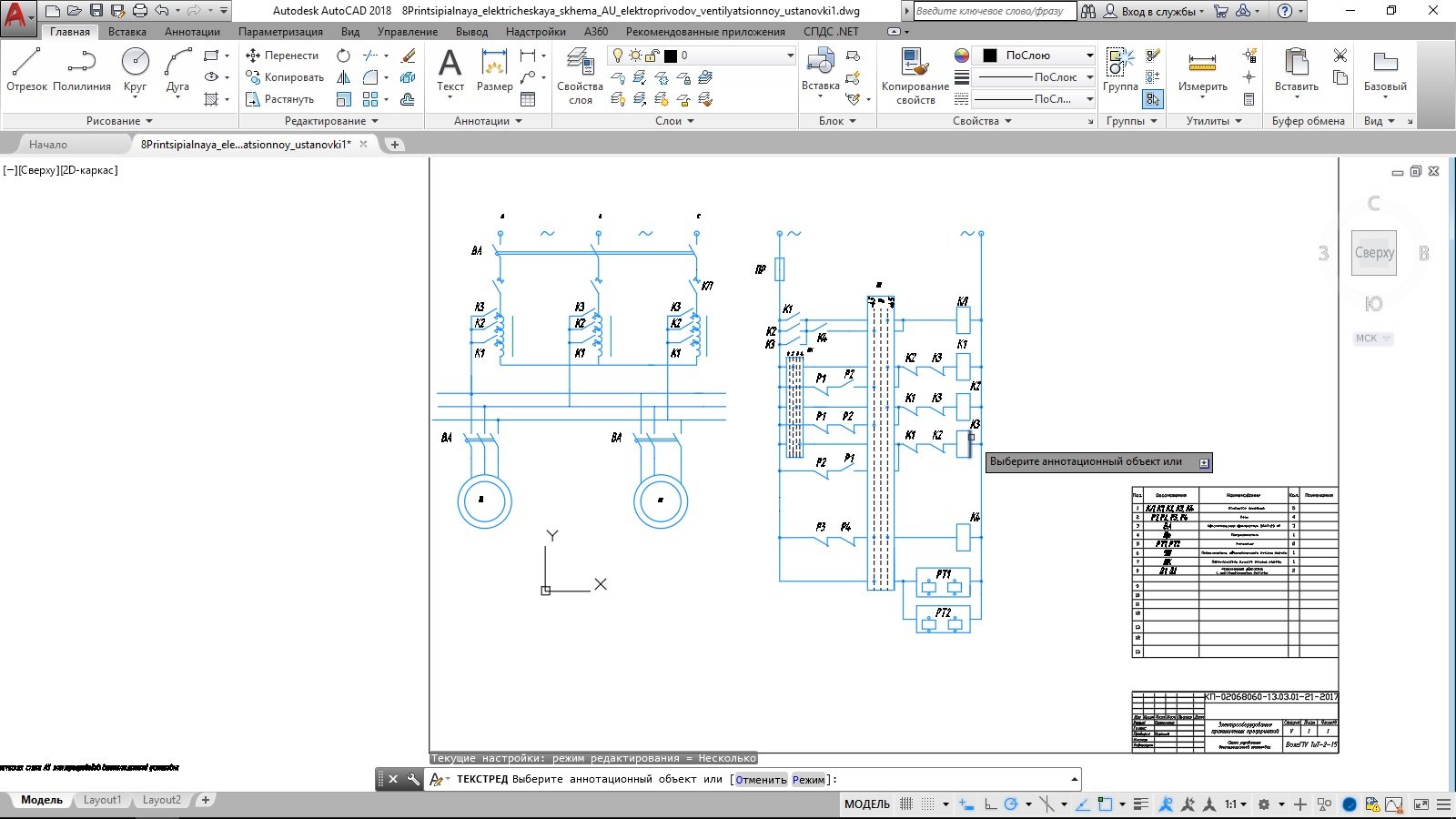Screen dimensions: 1456x819
Task: Select the Круг (Circle) tool
Action: coord(135,70)
